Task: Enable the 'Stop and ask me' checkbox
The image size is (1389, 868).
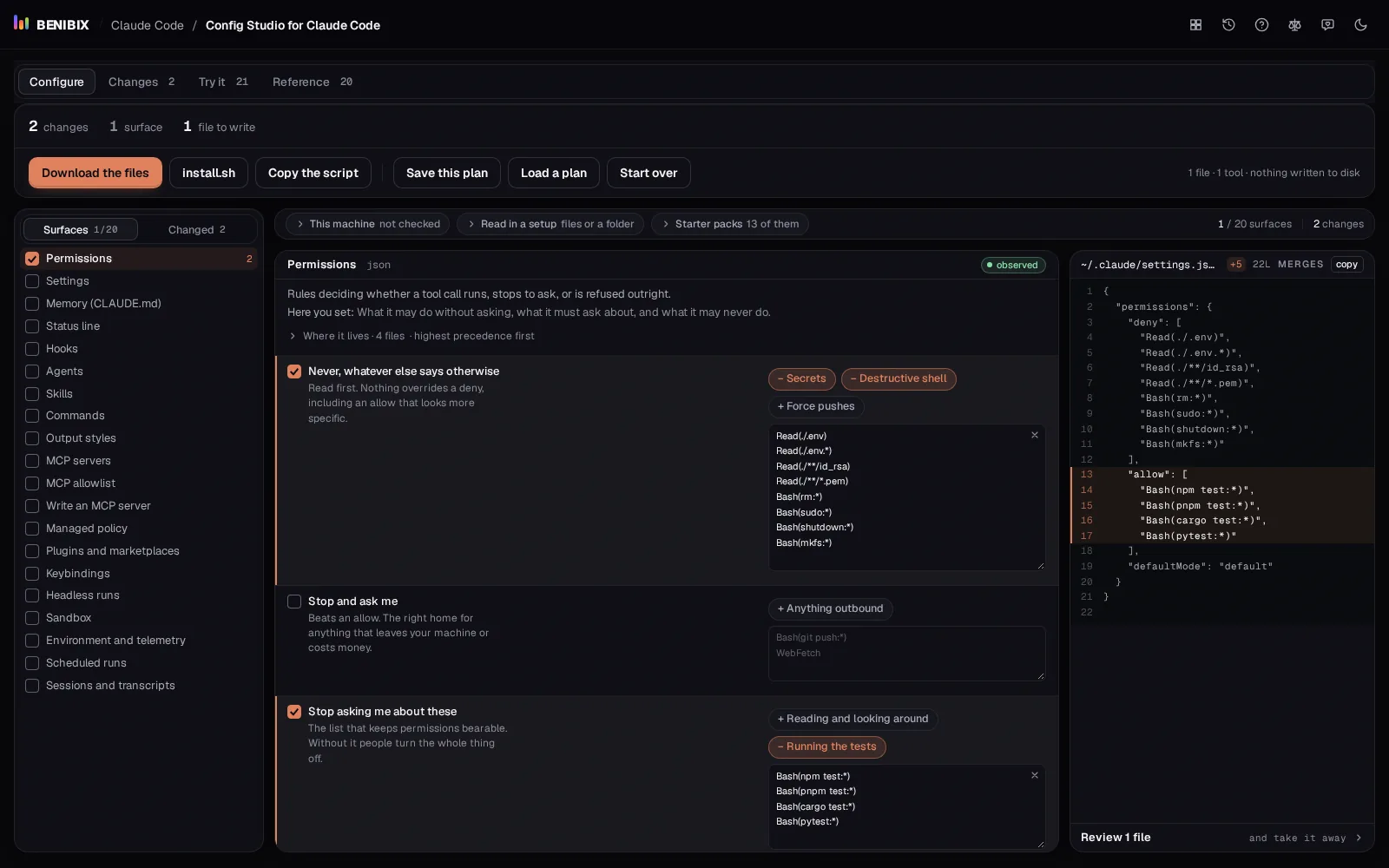Action: click(x=294, y=602)
